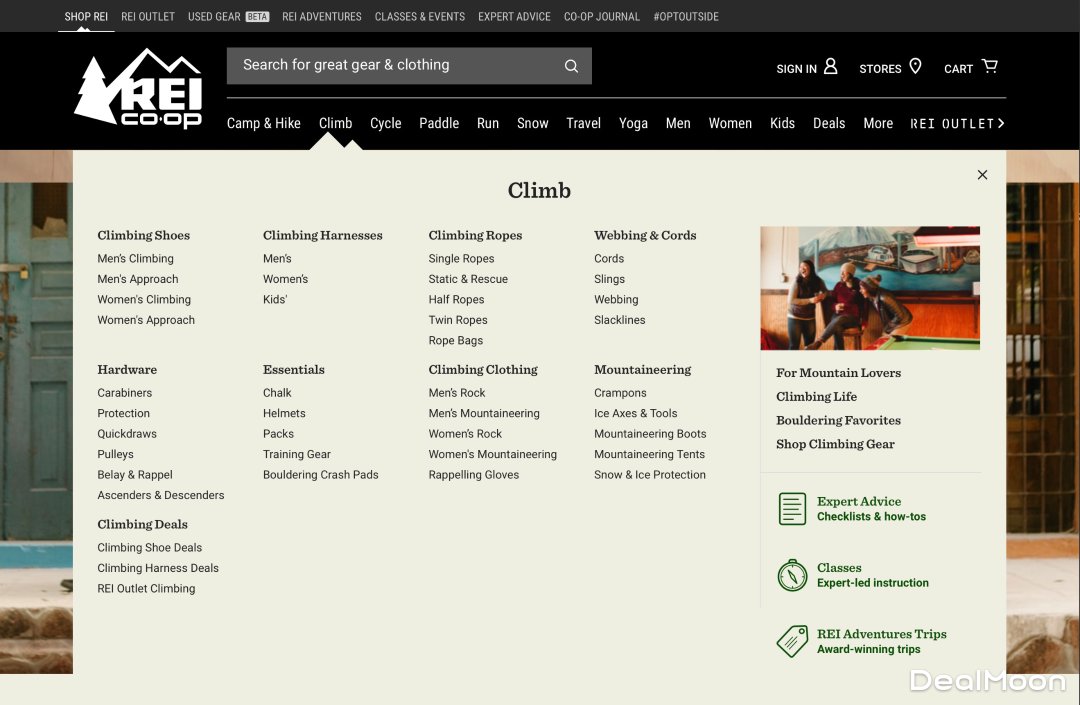Expand the REI Outlet arrow in navigation

coord(1001,123)
